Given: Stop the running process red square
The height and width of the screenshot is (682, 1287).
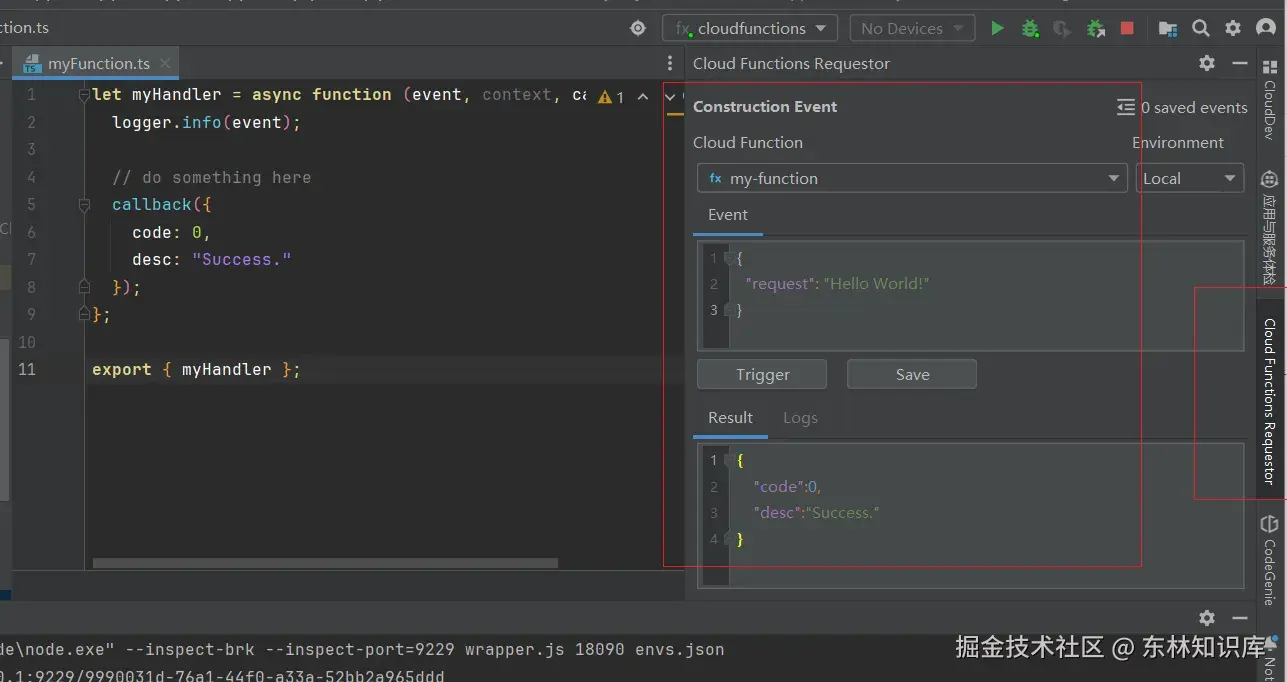Looking at the screenshot, I should [x=1127, y=29].
